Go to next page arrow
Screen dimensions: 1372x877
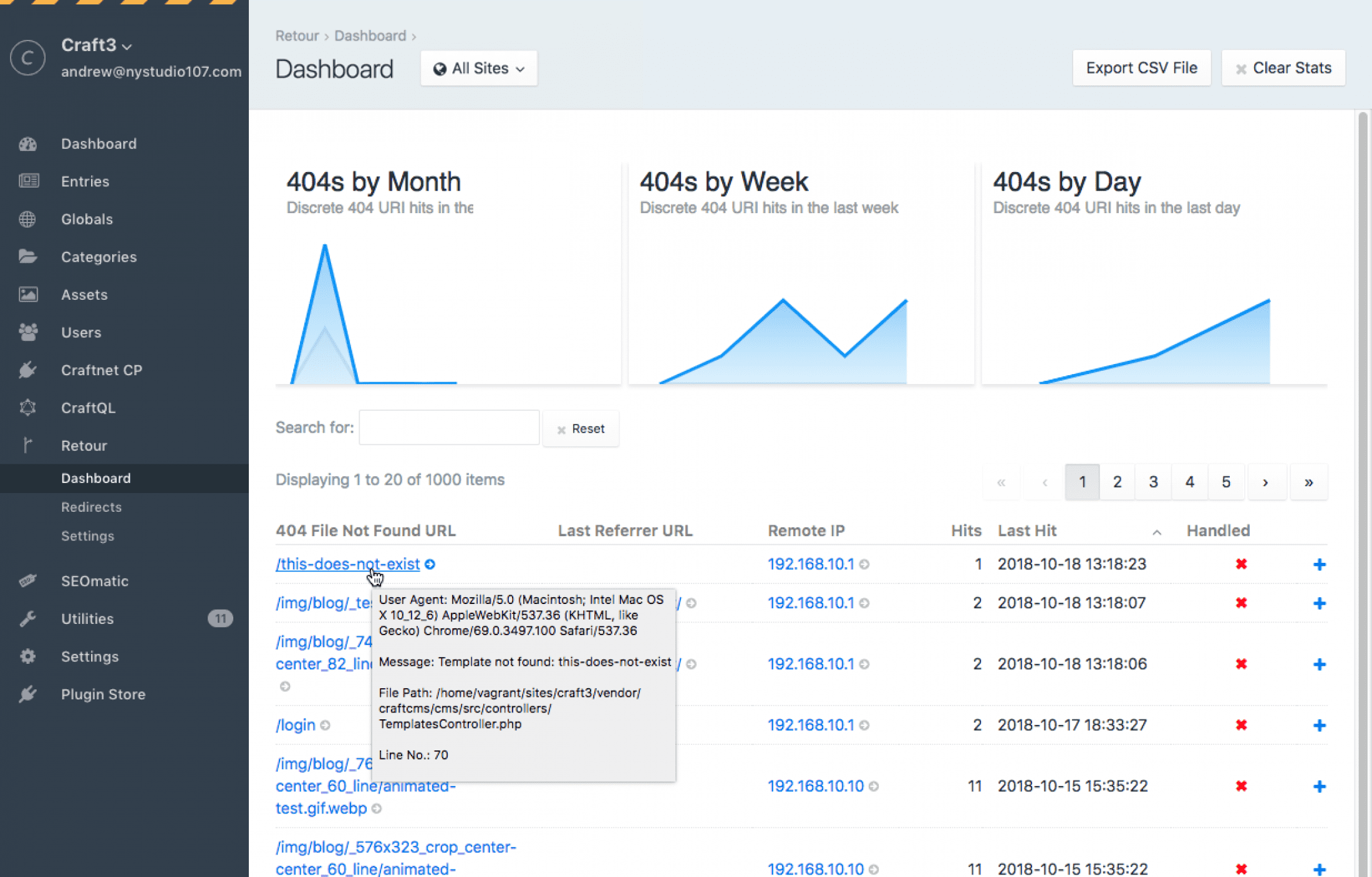point(1265,482)
